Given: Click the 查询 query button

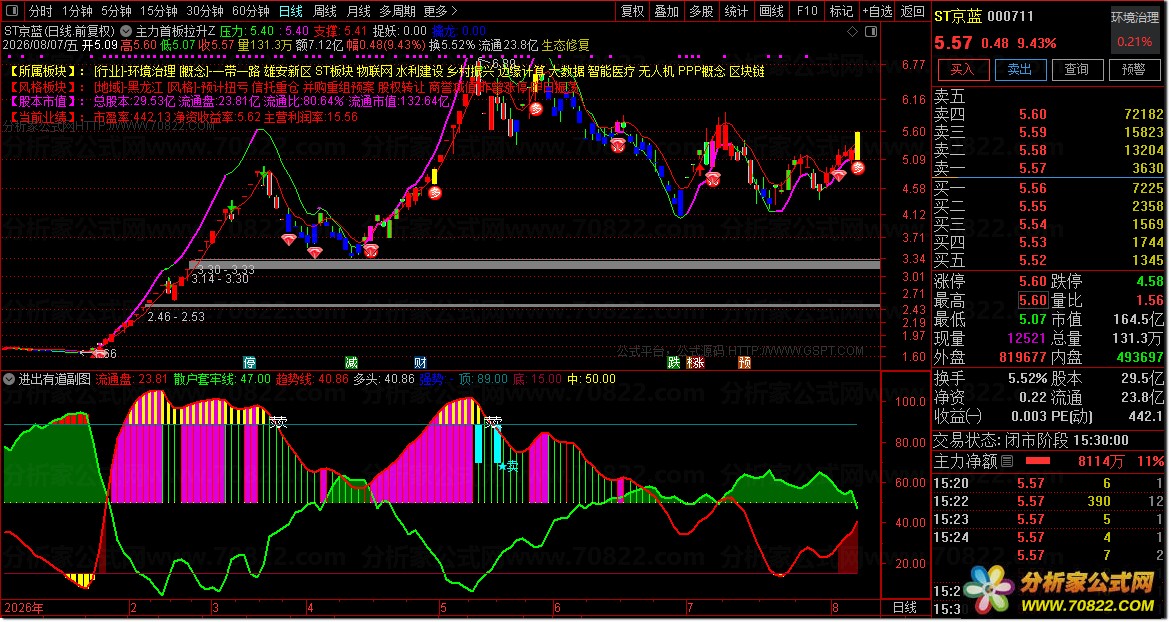Looking at the screenshot, I should tap(1076, 69).
